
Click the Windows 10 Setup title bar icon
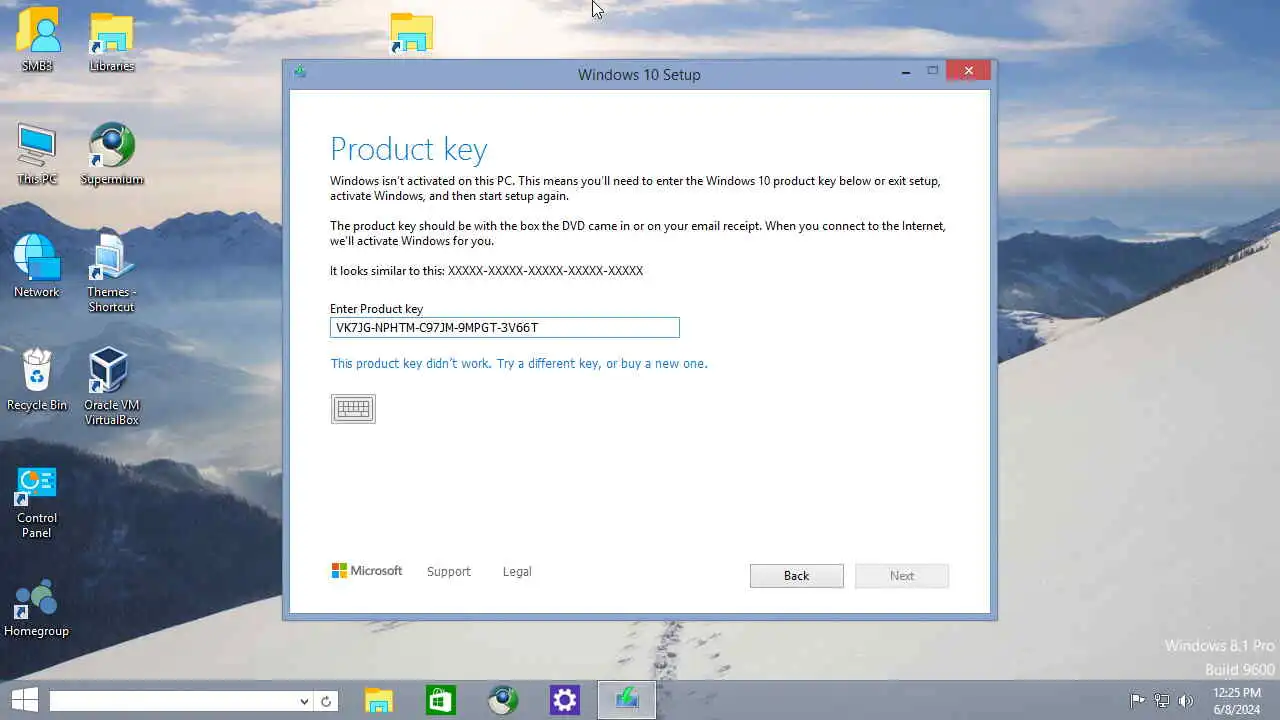(299, 72)
